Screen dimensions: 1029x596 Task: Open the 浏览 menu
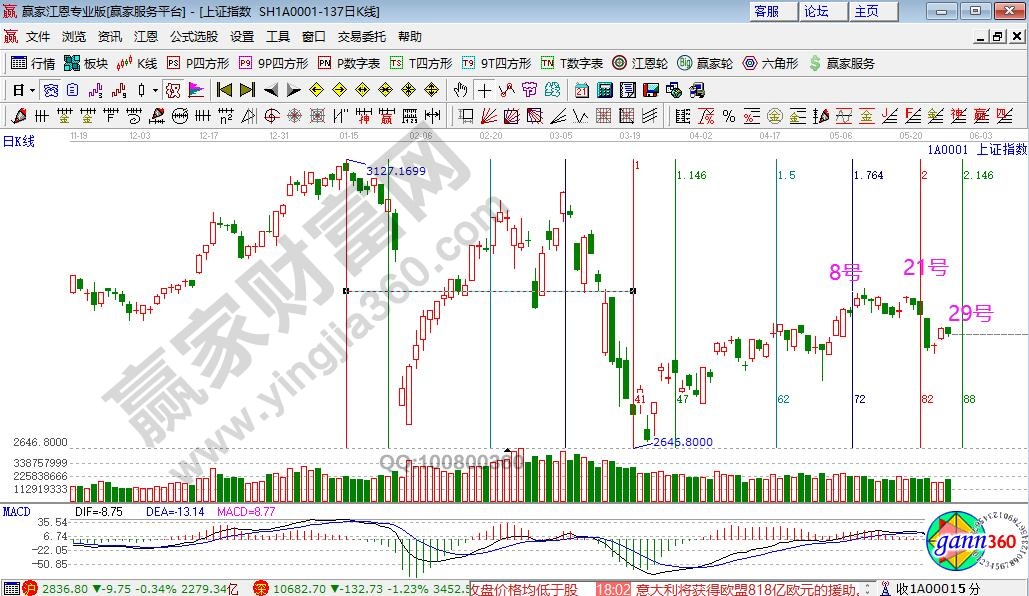[x=74, y=37]
